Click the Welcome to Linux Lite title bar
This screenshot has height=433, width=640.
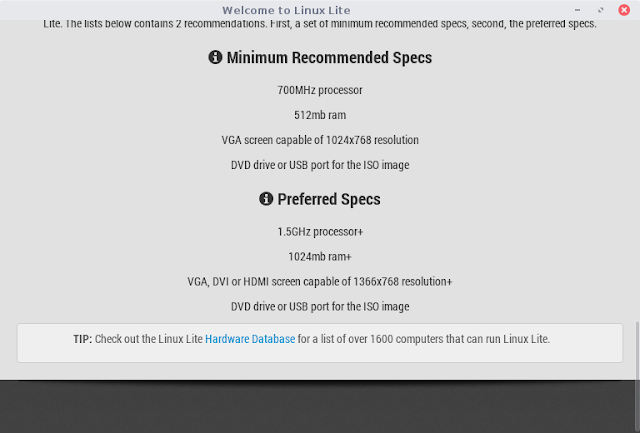click(x=286, y=10)
